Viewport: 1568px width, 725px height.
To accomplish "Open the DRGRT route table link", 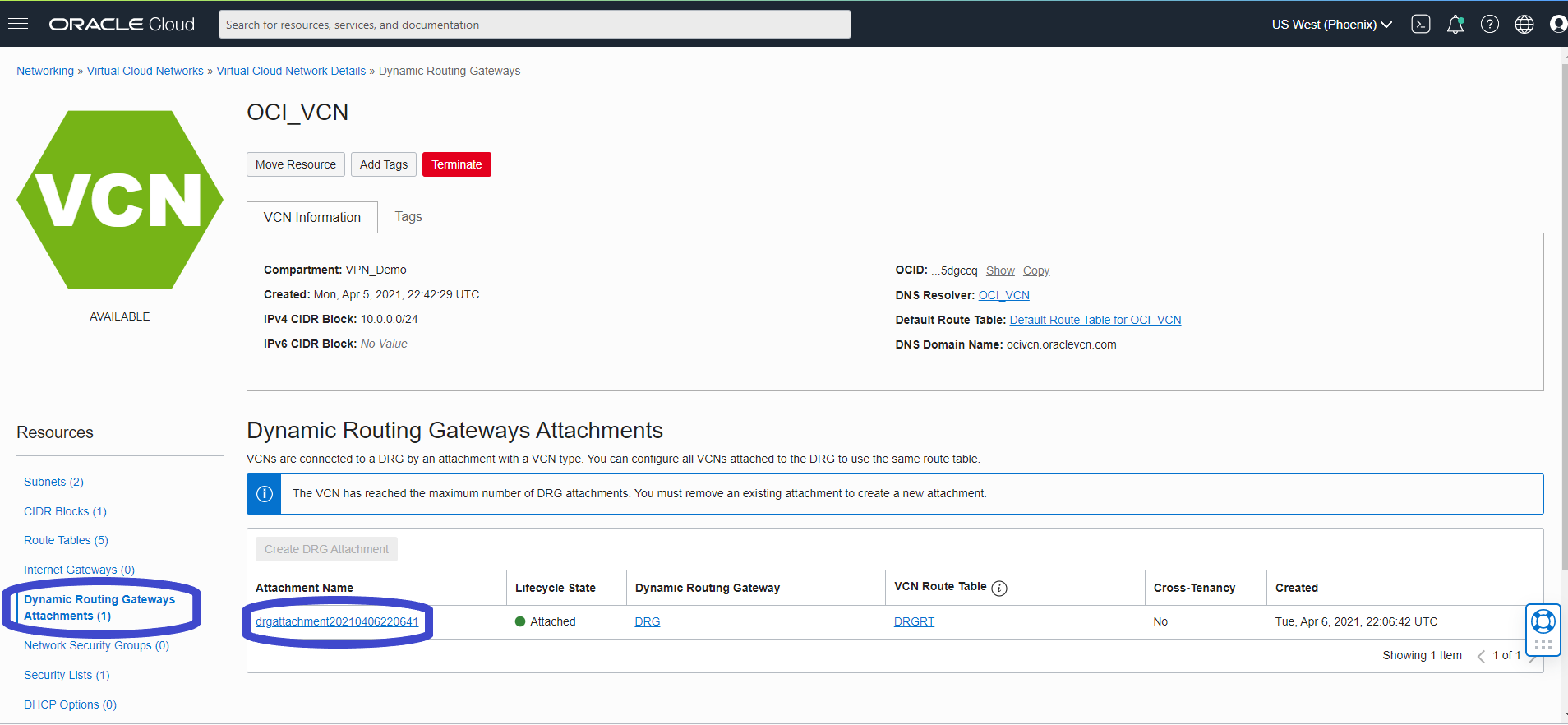I will point(914,622).
